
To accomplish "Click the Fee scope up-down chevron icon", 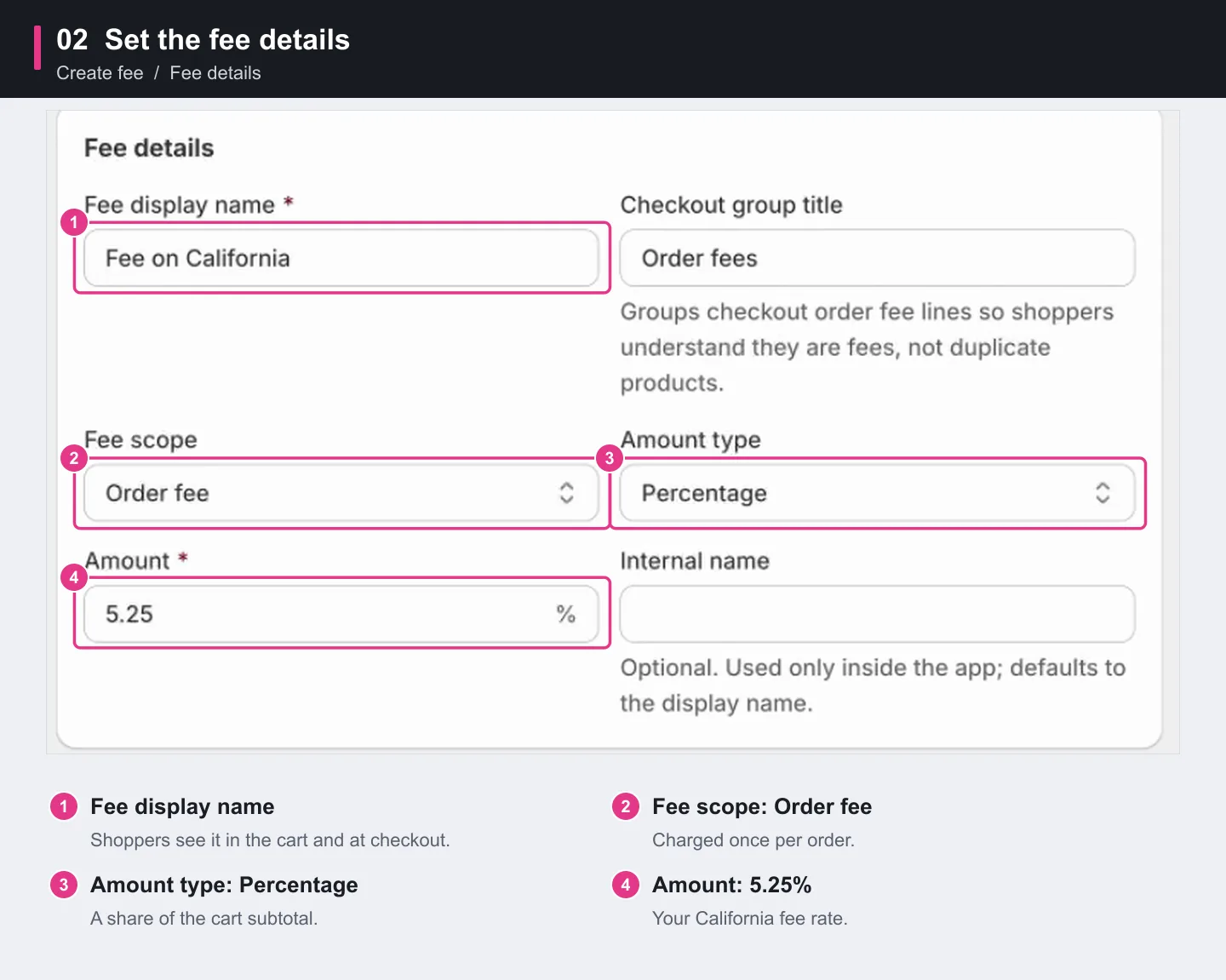I will pyautogui.click(x=566, y=493).
